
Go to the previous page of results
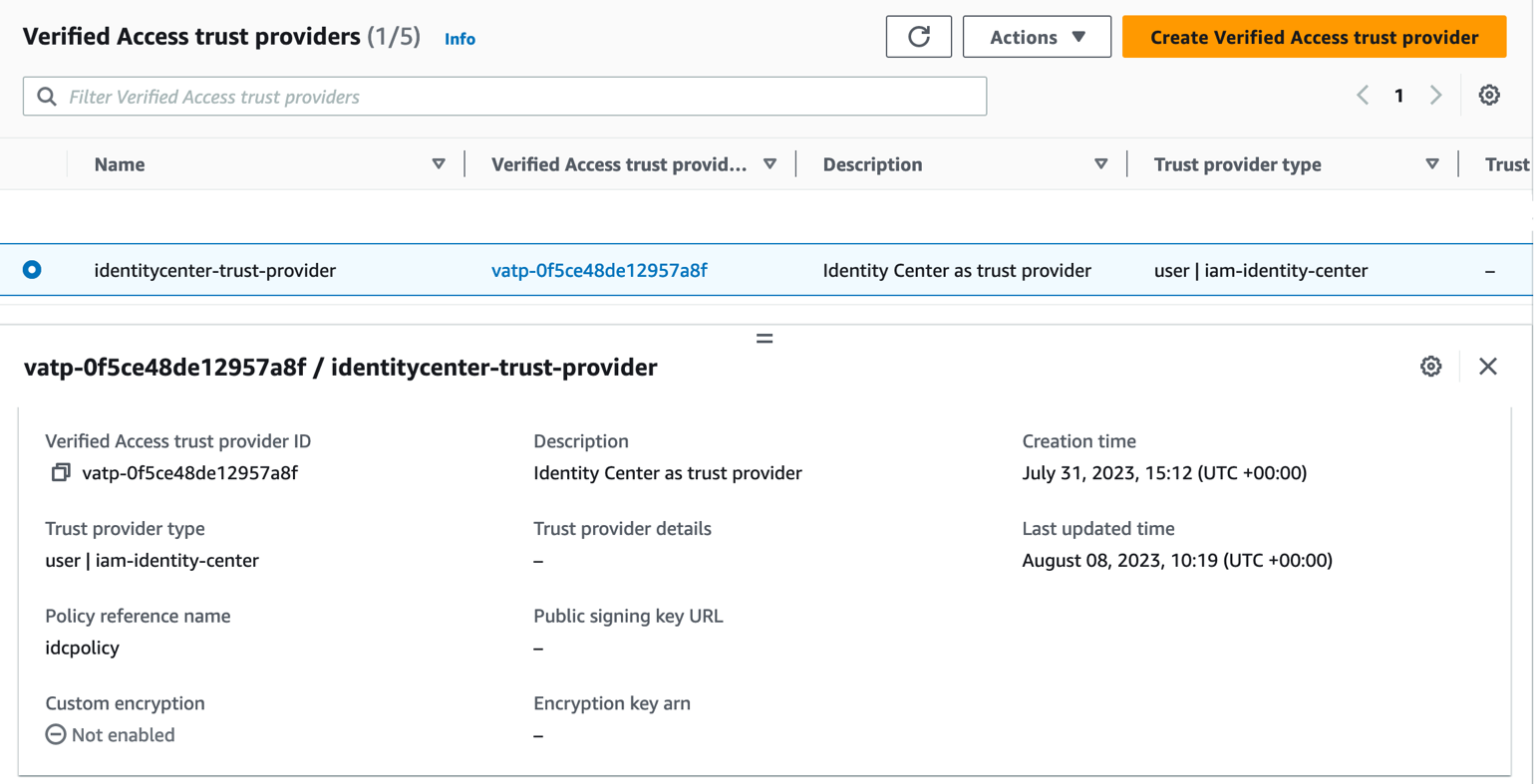click(1362, 95)
